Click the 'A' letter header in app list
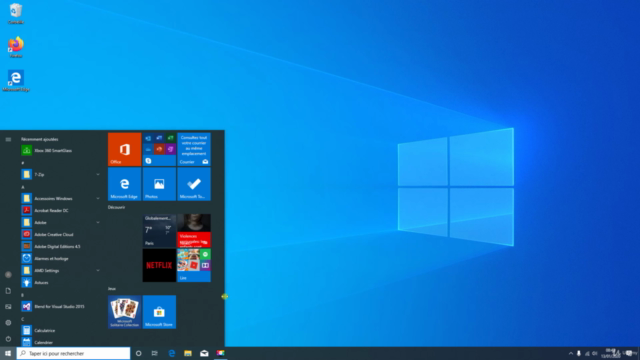The width and height of the screenshot is (640, 360). (x=23, y=187)
